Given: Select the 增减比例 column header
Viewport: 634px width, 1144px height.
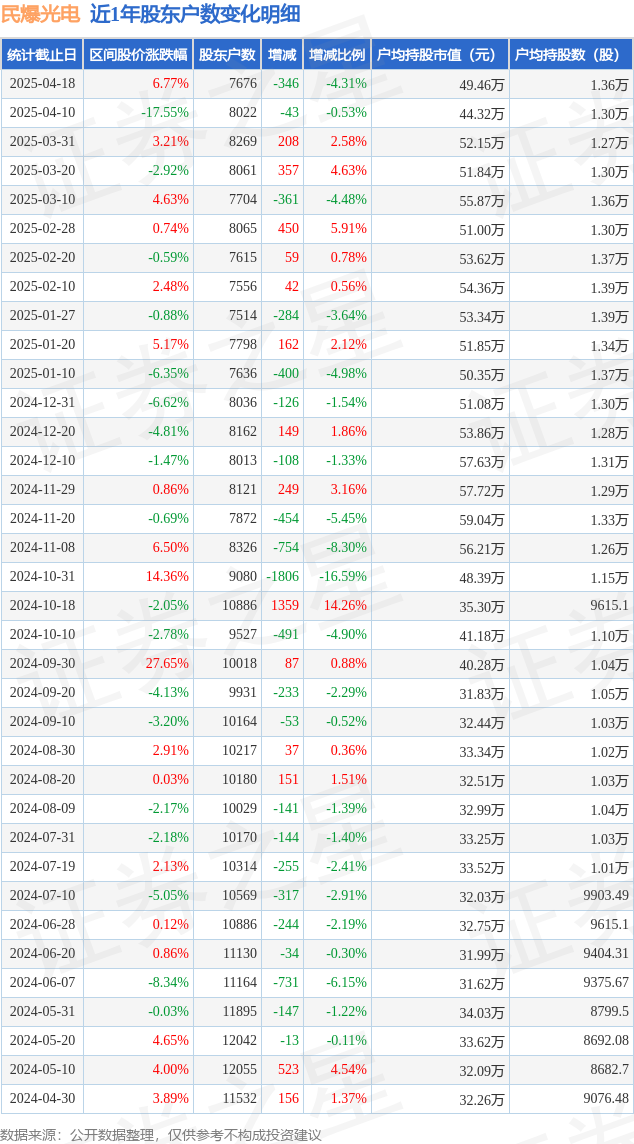Looking at the screenshot, I should tap(337, 55).
